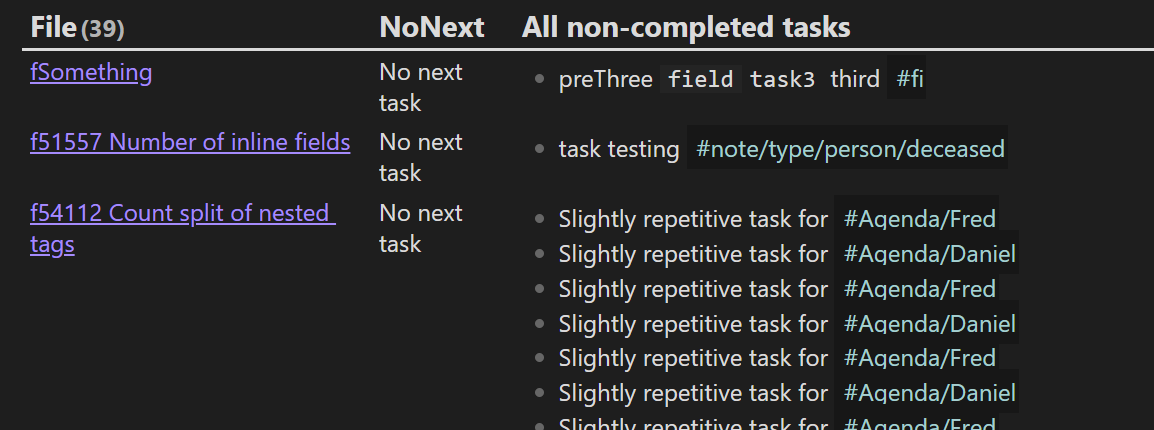Open the second #Agenda/Daniel tag occurrence
1154x430 pixels.
[930, 324]
